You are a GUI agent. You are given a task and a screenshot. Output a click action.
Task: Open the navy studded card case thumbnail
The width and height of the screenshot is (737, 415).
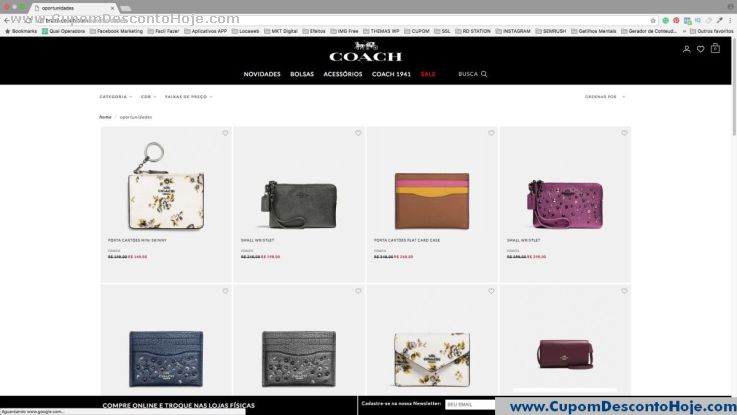166,359
